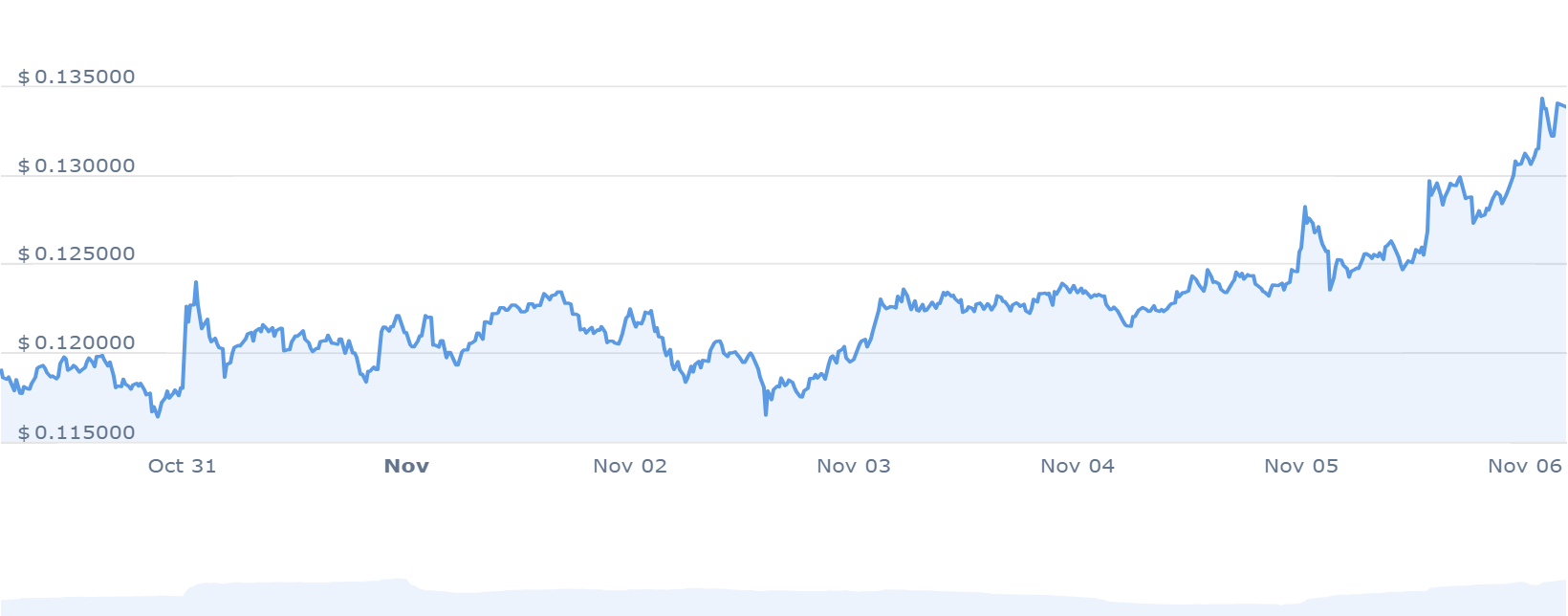
Task: Click the Oct 31 date label
Action: (182, 466)
